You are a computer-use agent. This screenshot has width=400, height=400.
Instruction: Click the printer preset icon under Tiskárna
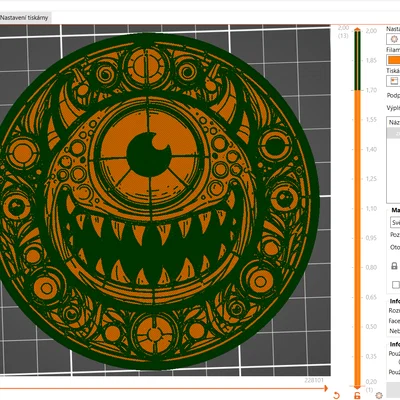point(394,81)
